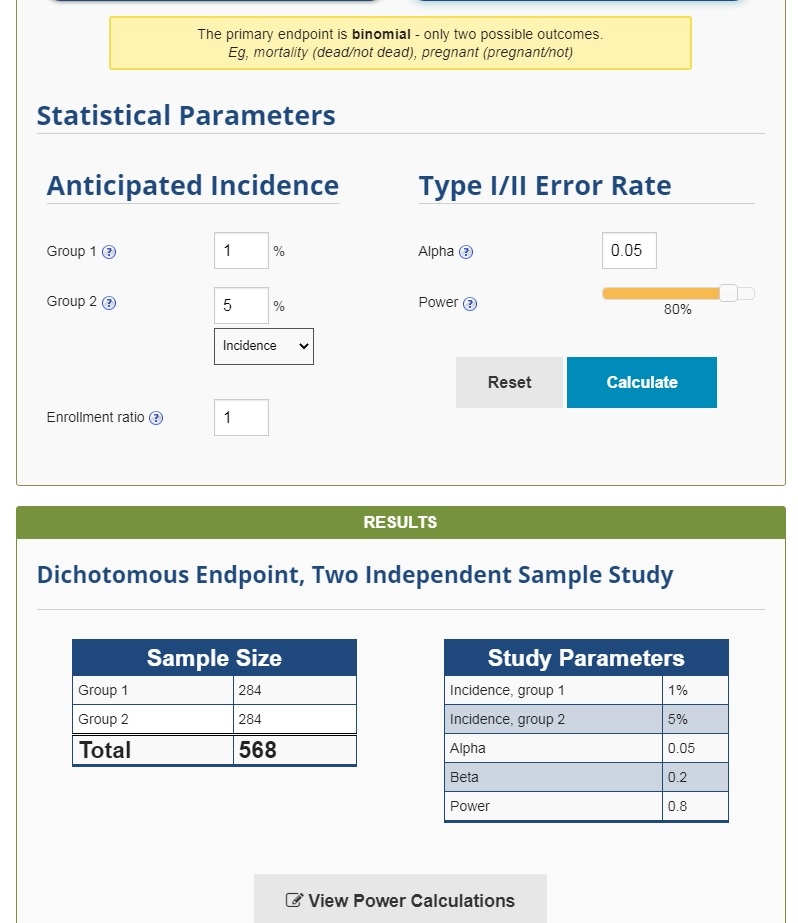Click the Alpha value field
Viewport: 798px width, 923px height.
click(x=629, y=251)
